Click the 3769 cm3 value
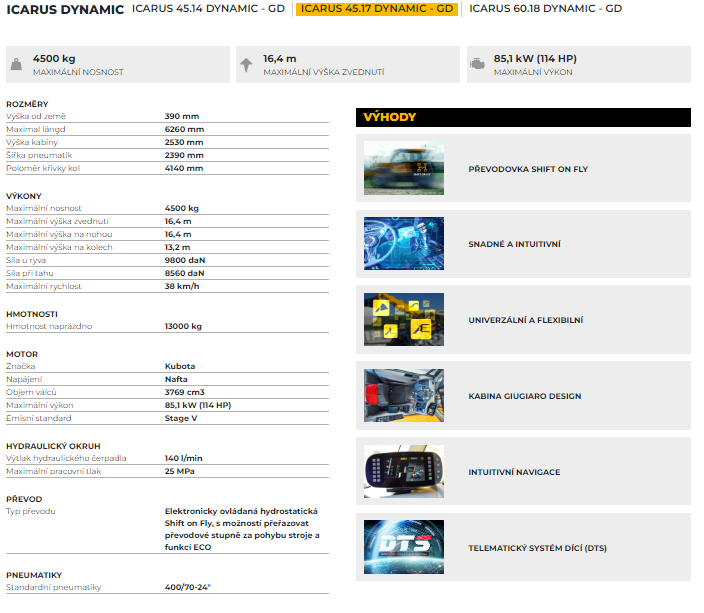Viewport: 704px width, 613px height. coord(184,392)
